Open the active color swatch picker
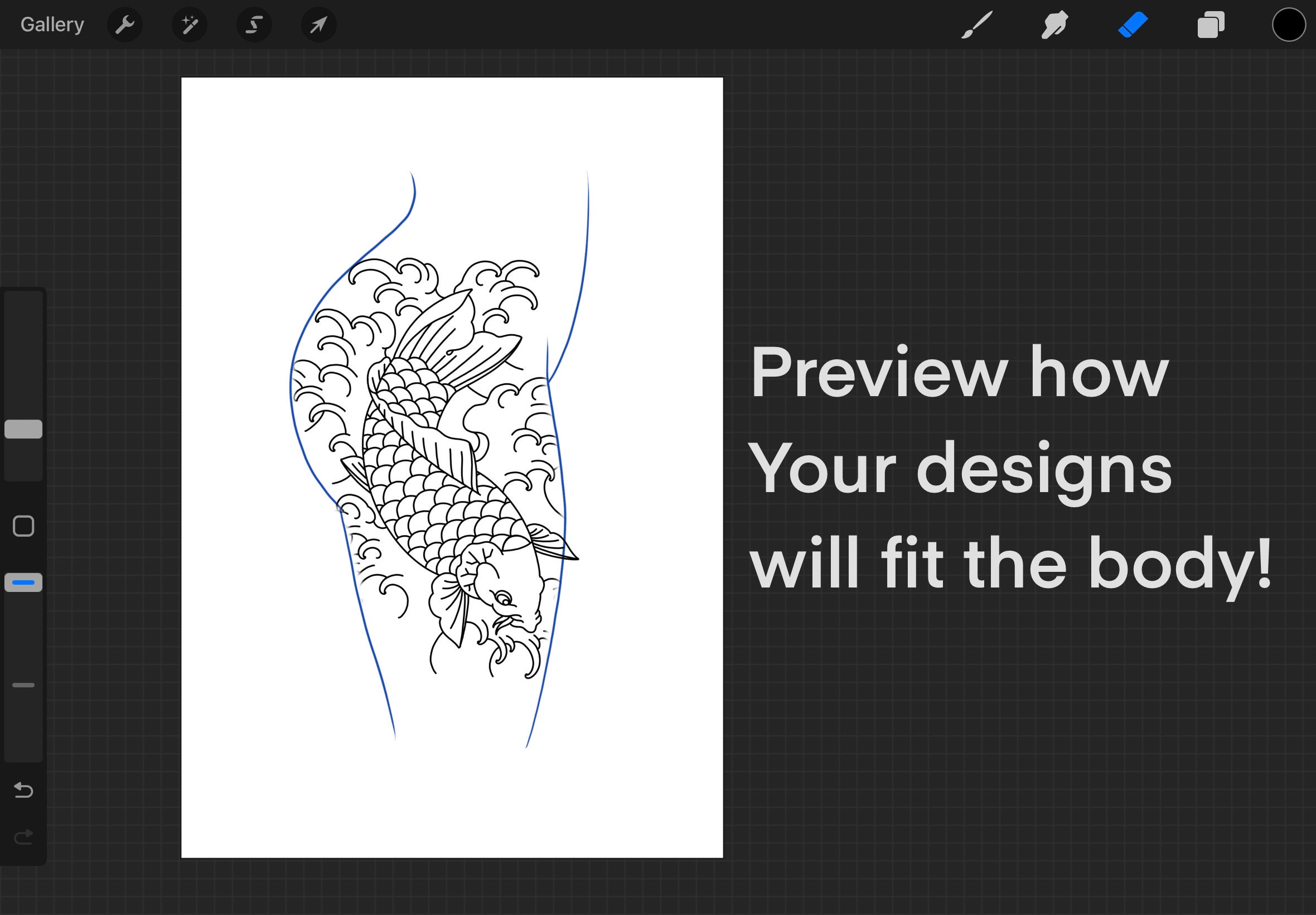The width and height of the screenshot is (1316, 915). click(x=1289, y=24)
